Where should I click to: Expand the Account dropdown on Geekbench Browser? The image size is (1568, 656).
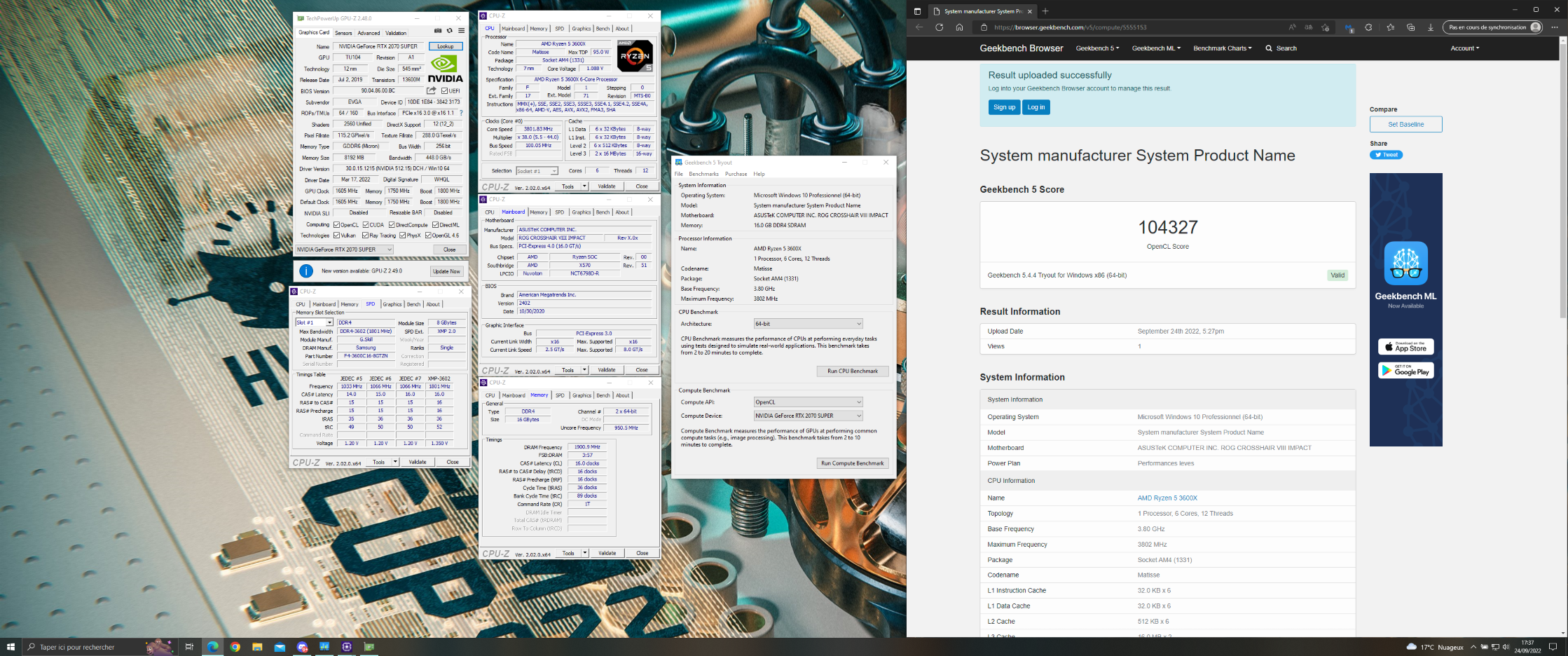1464,48
